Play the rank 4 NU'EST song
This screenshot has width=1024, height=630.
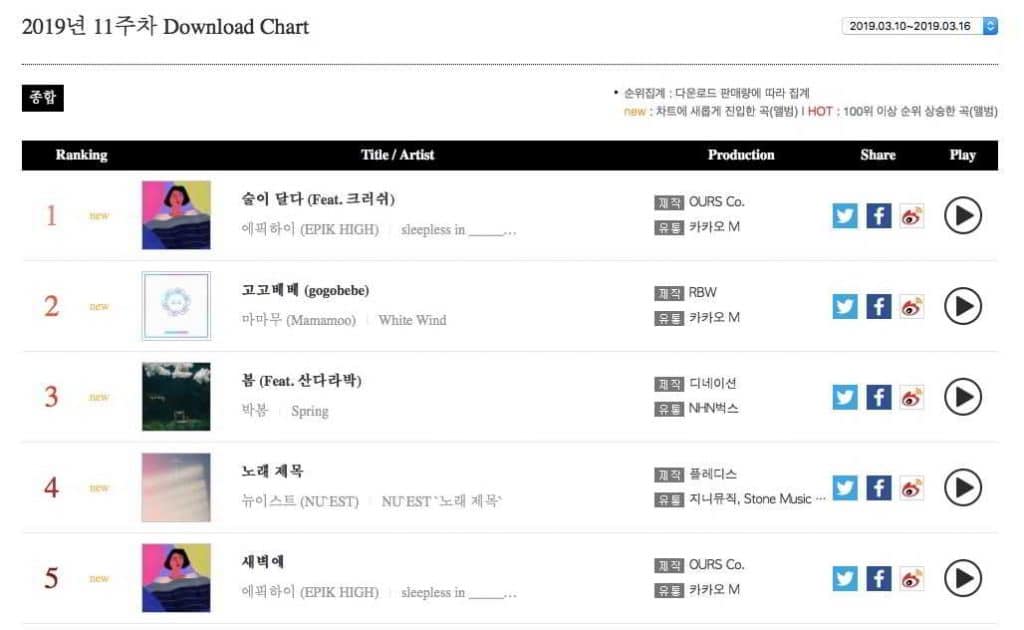coord(963,488)
